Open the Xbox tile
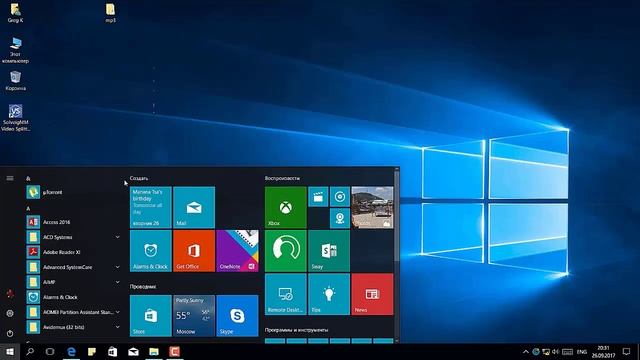The image size is (640, 360). (x=285, y=207)
